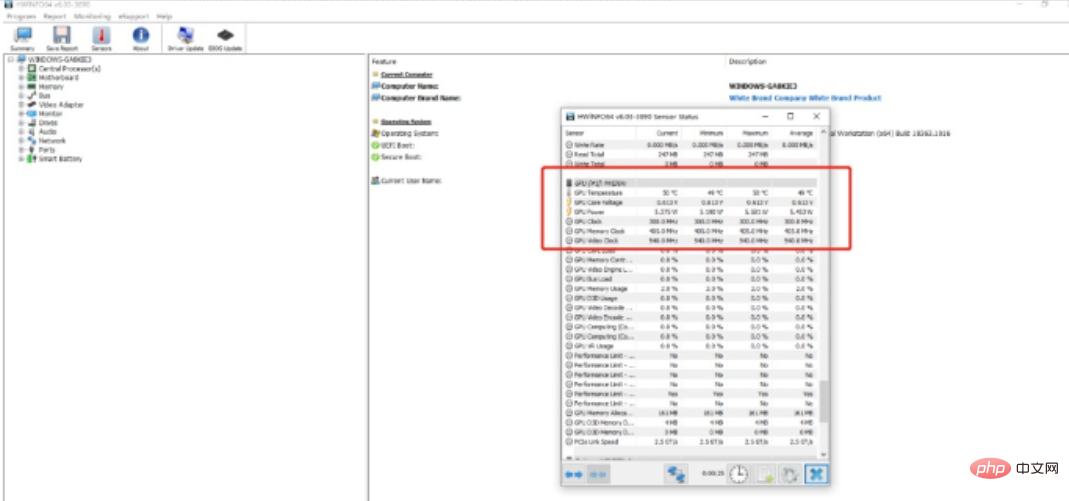Click the greyed shrink-columns arrows button
1069x501 pixels.
598,474
